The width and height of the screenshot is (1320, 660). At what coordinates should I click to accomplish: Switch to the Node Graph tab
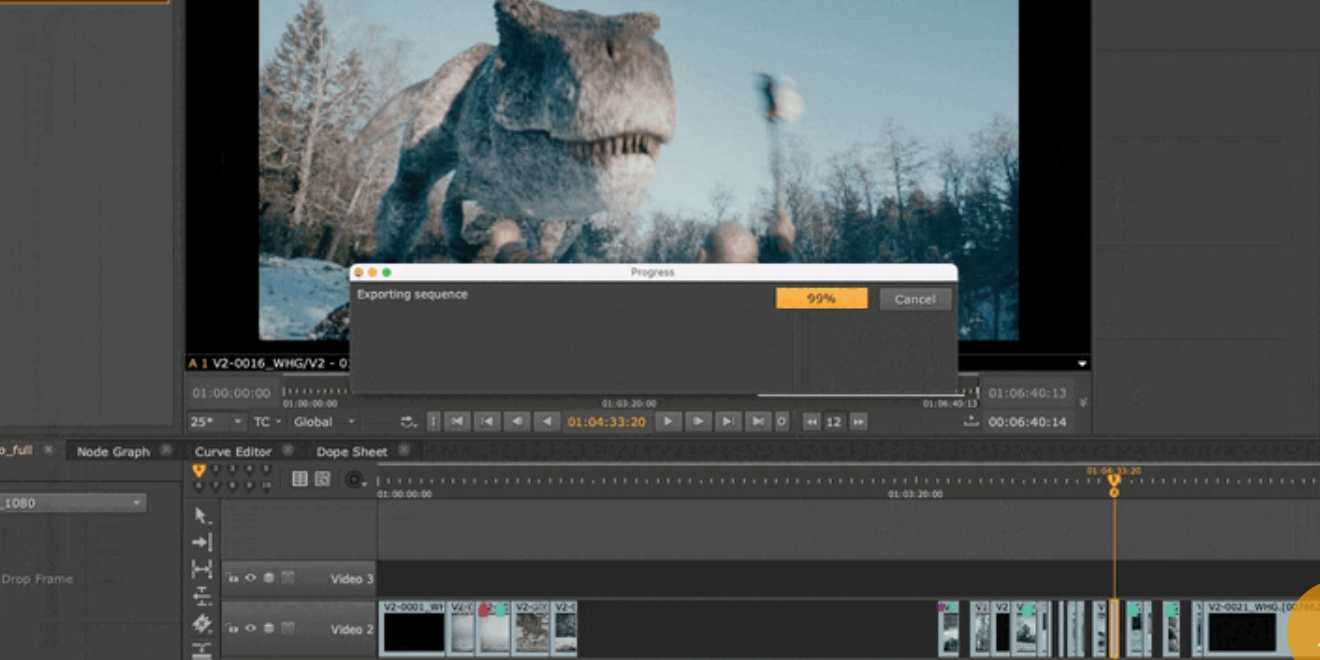click(113, 452)
